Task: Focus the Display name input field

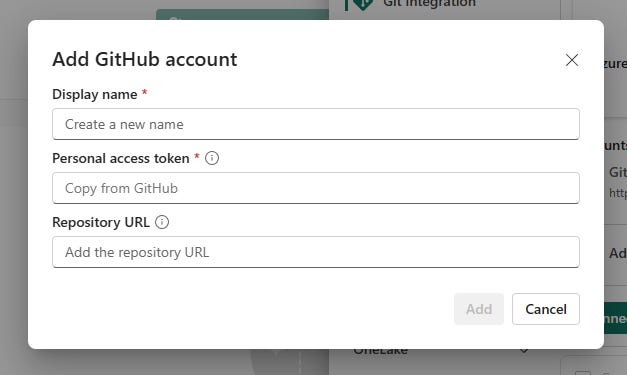Action: pyautogui.click(x=316, y=124)
